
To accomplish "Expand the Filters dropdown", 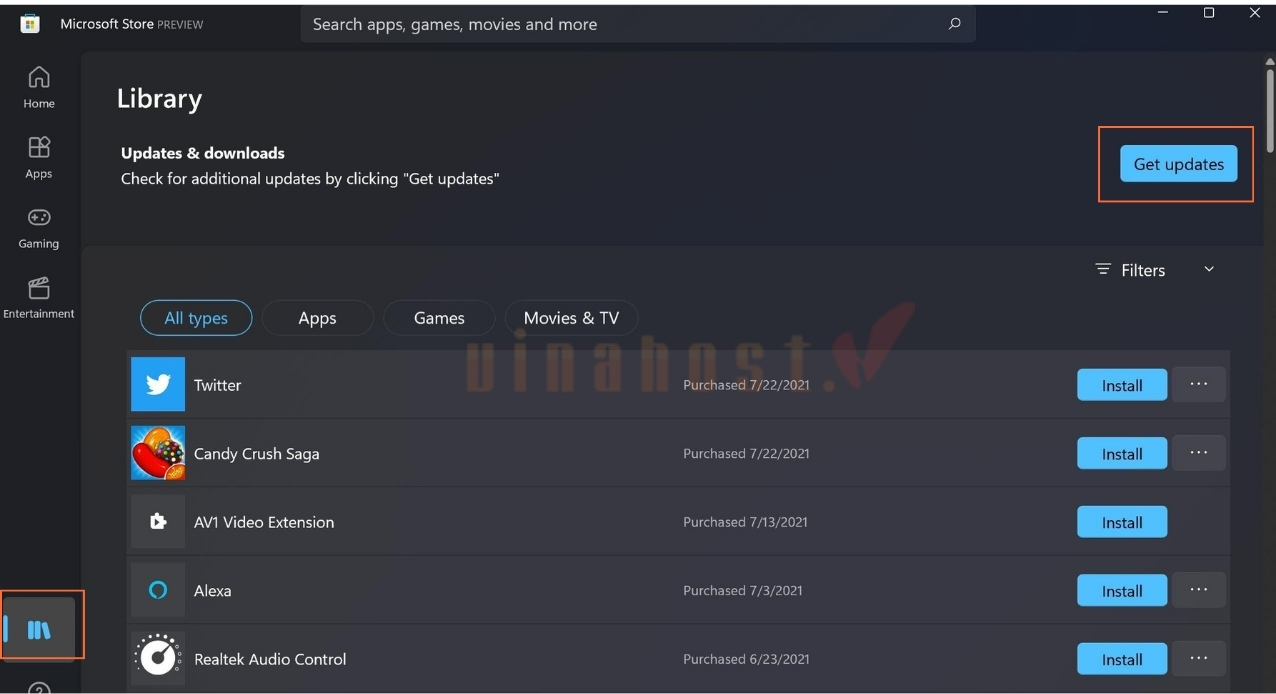I will point(1155,270).
